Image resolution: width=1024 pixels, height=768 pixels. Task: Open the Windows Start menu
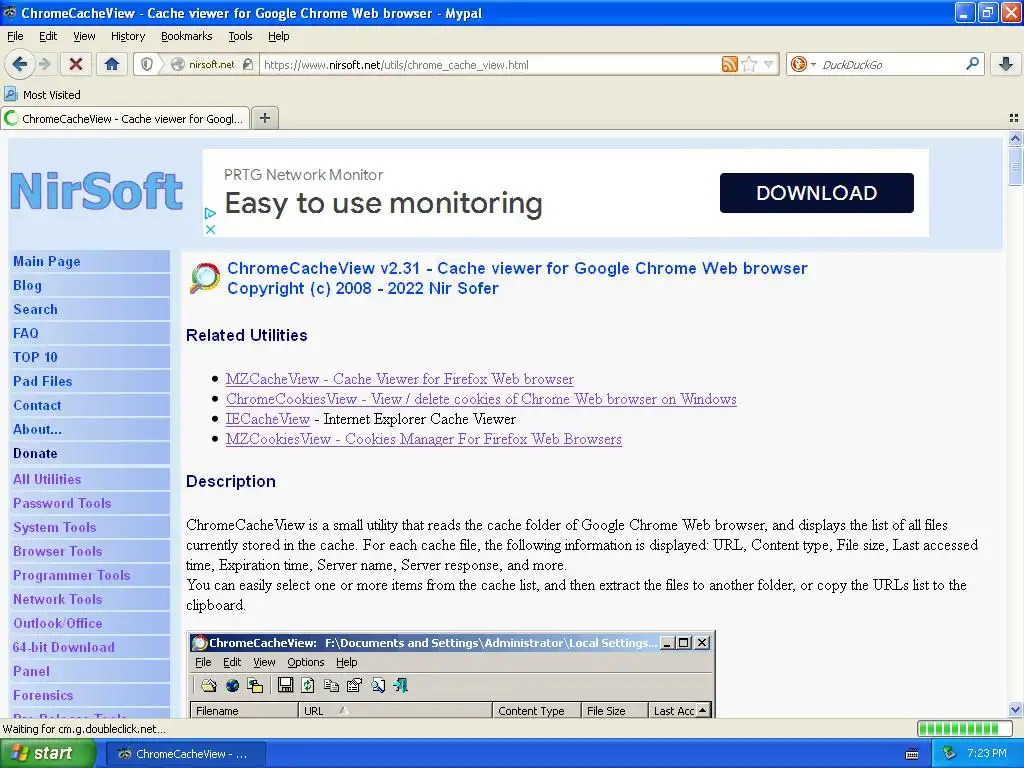[x=48, y=753]
